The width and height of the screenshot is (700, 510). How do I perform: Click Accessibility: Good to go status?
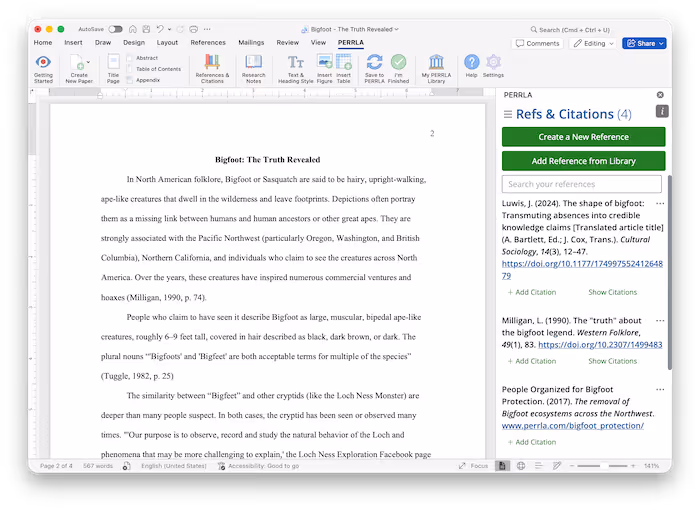258,466
